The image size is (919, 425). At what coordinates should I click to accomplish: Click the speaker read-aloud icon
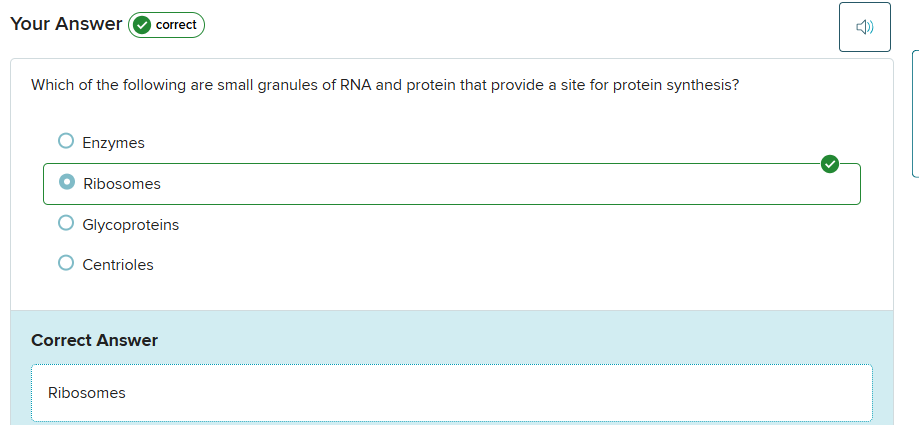tap(864, 27)
